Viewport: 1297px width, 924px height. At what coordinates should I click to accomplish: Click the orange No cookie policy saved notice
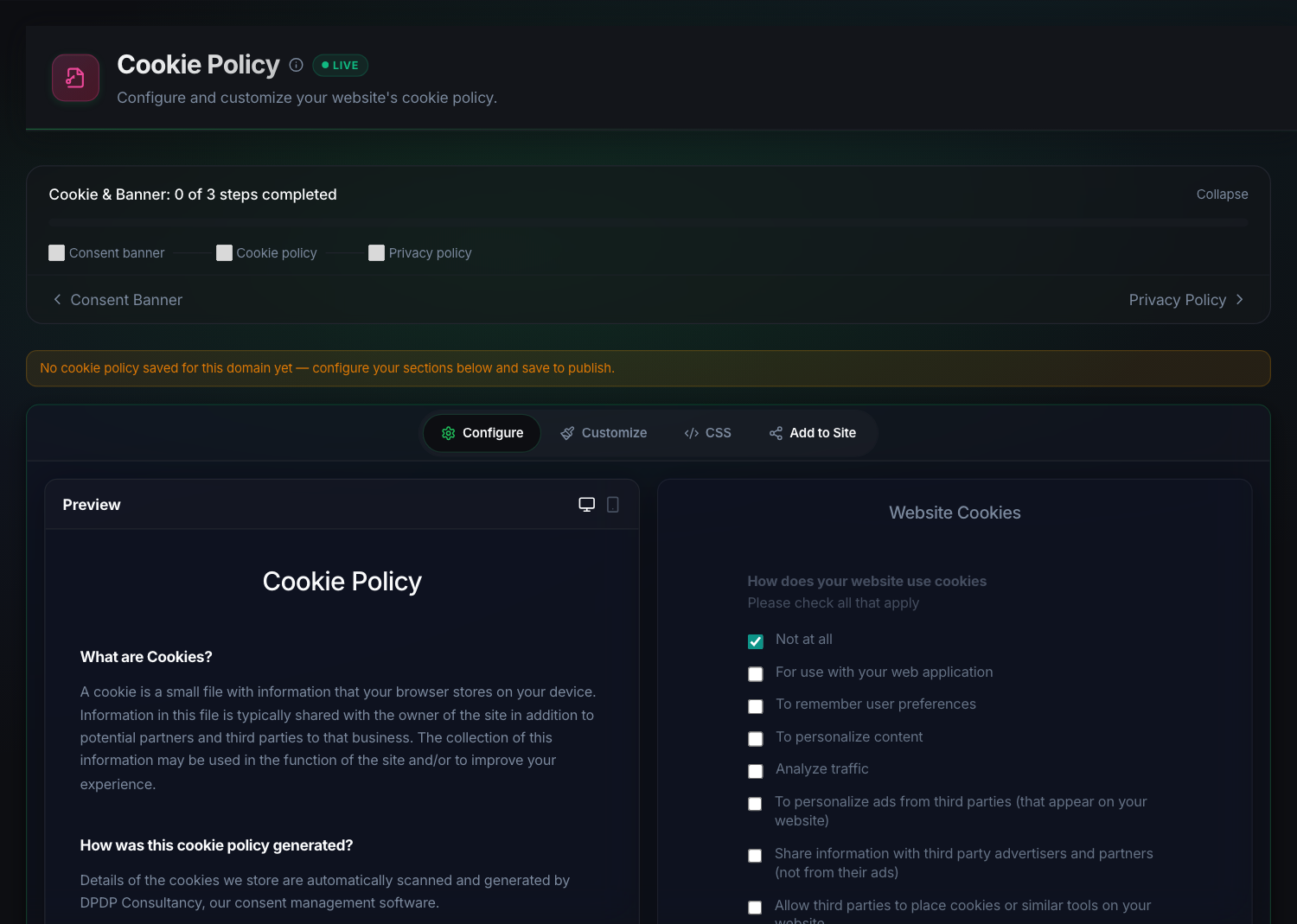click(x=648, y=368)
